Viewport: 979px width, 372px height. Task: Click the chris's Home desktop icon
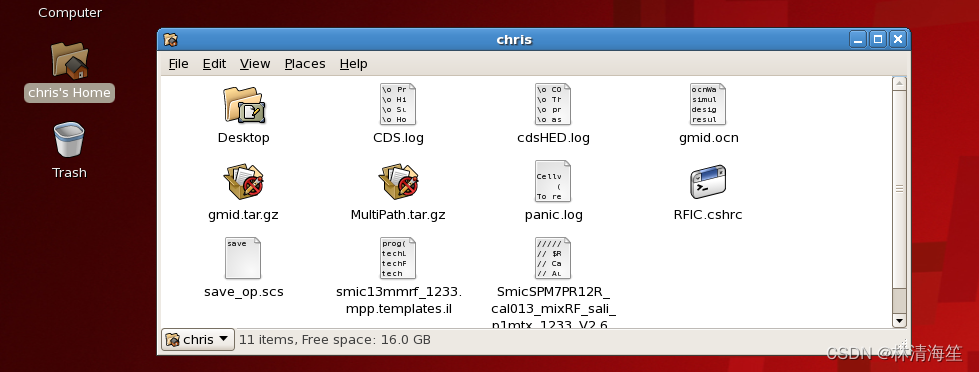[69, 72]
